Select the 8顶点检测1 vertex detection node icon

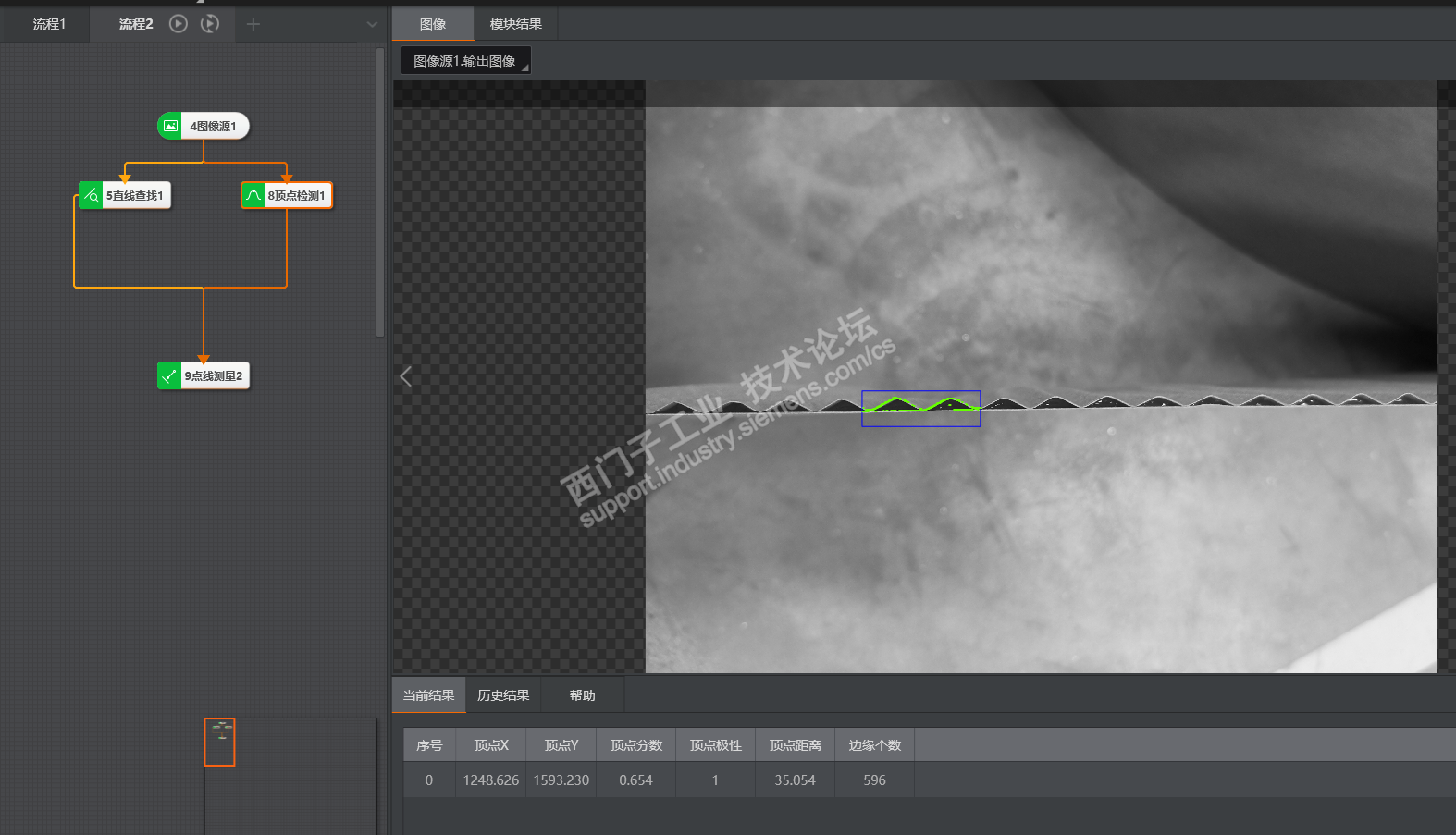(x=253, y=196)
